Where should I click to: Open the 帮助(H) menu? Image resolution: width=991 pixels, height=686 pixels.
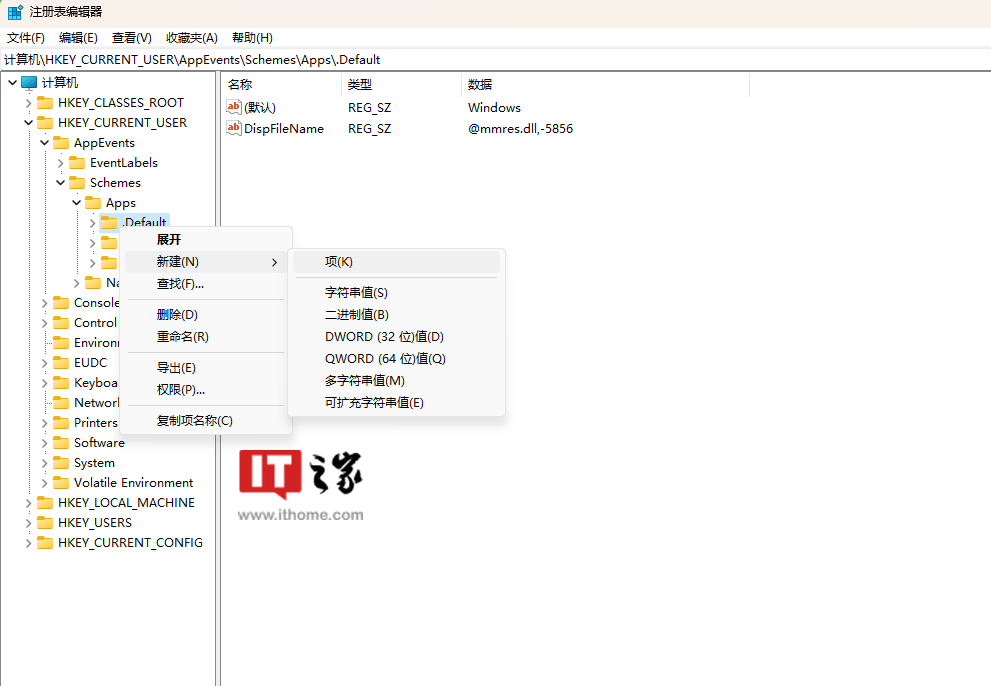(x=252, y=38)
